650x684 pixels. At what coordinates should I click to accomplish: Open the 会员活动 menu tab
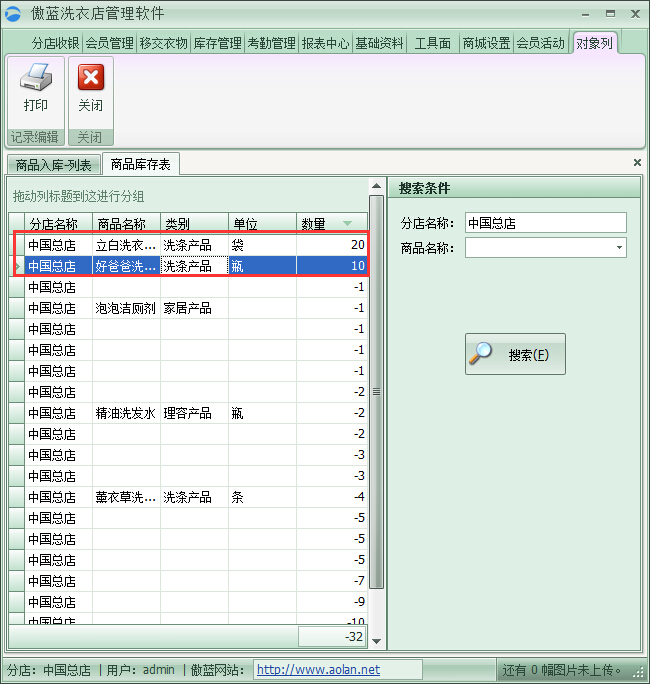coord(541,43)
